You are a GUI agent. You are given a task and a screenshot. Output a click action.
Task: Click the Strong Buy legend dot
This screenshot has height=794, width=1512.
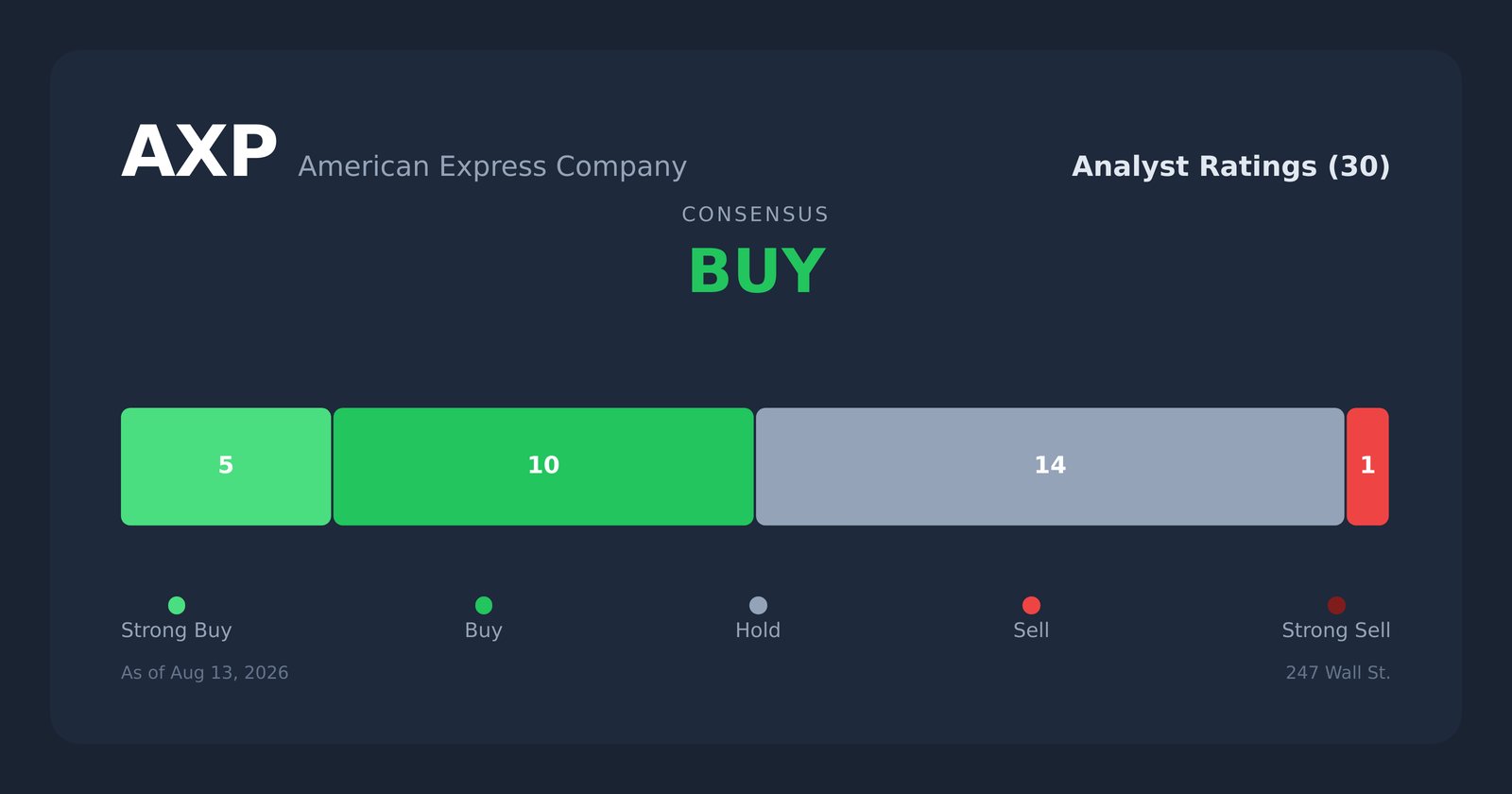point(177,605)
